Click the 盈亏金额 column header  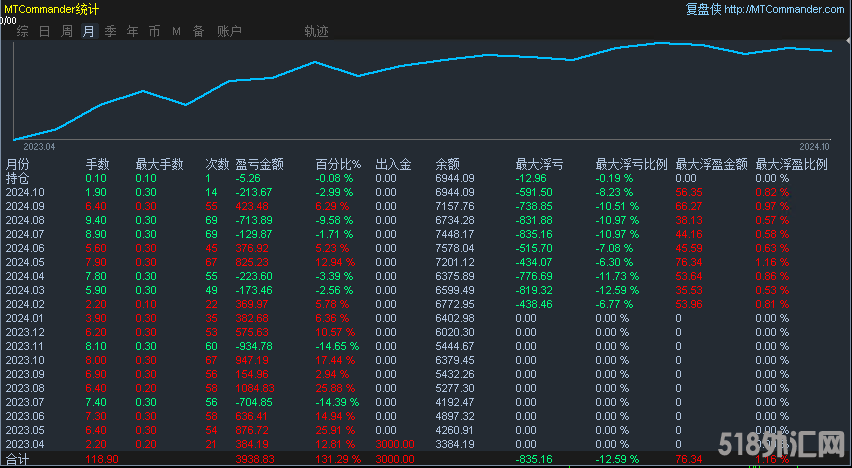click(259, 164)
